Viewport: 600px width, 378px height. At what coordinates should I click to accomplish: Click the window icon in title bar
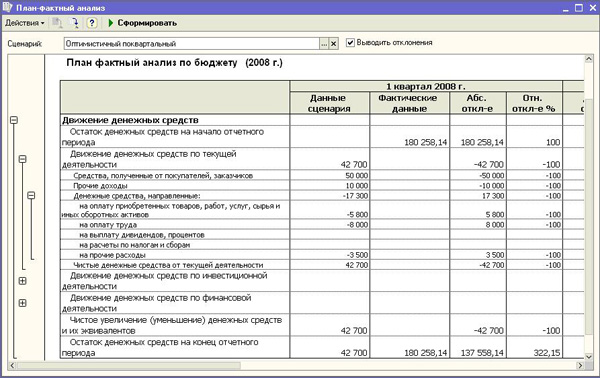click(x=7, y=7)
